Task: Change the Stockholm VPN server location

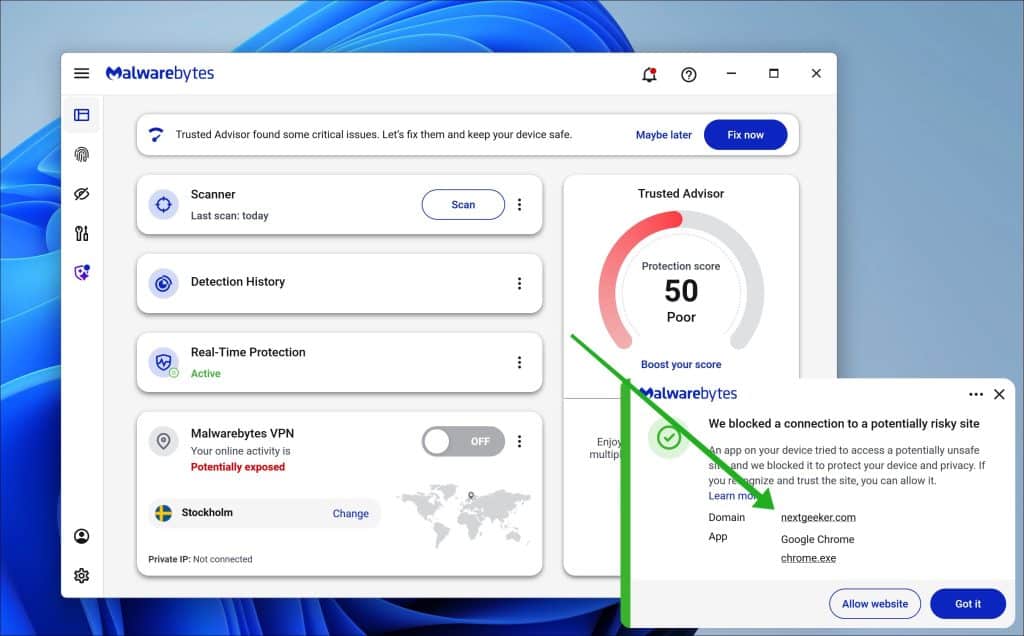Action: pos(351,513)
